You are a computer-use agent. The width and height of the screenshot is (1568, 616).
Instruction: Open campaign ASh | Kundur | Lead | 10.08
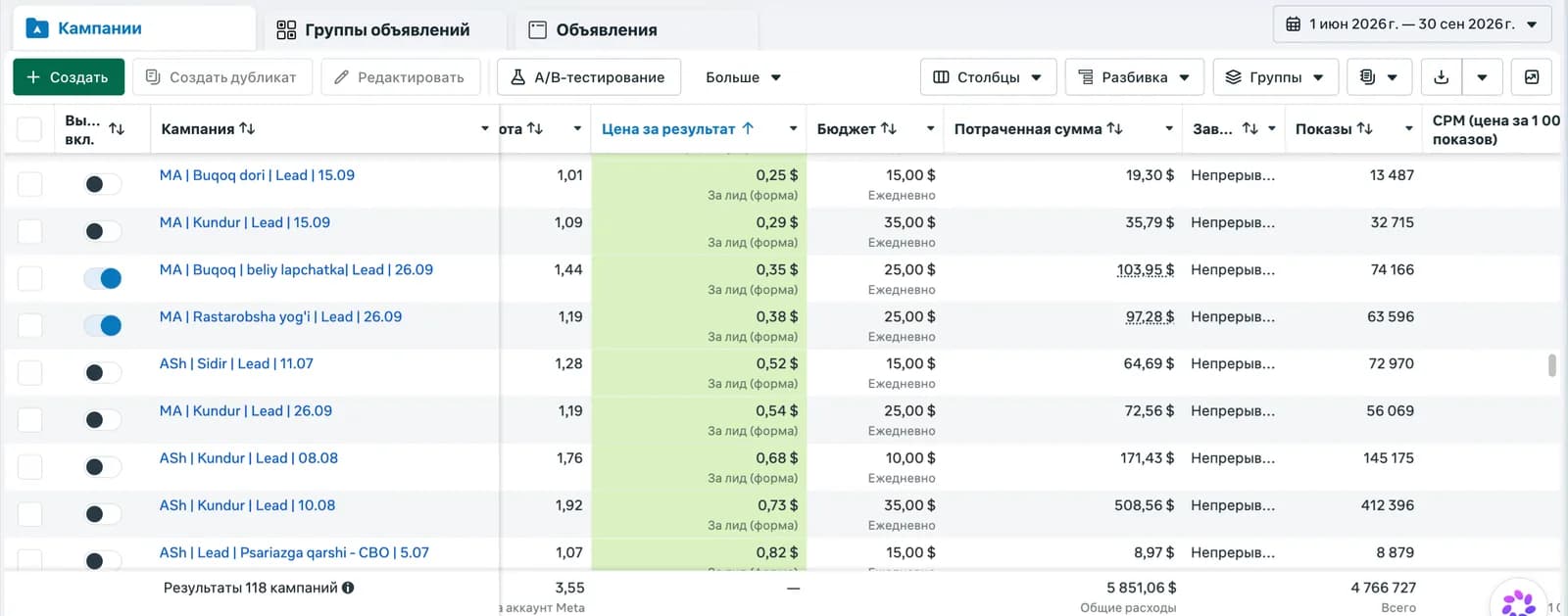[x=247, y=505]
